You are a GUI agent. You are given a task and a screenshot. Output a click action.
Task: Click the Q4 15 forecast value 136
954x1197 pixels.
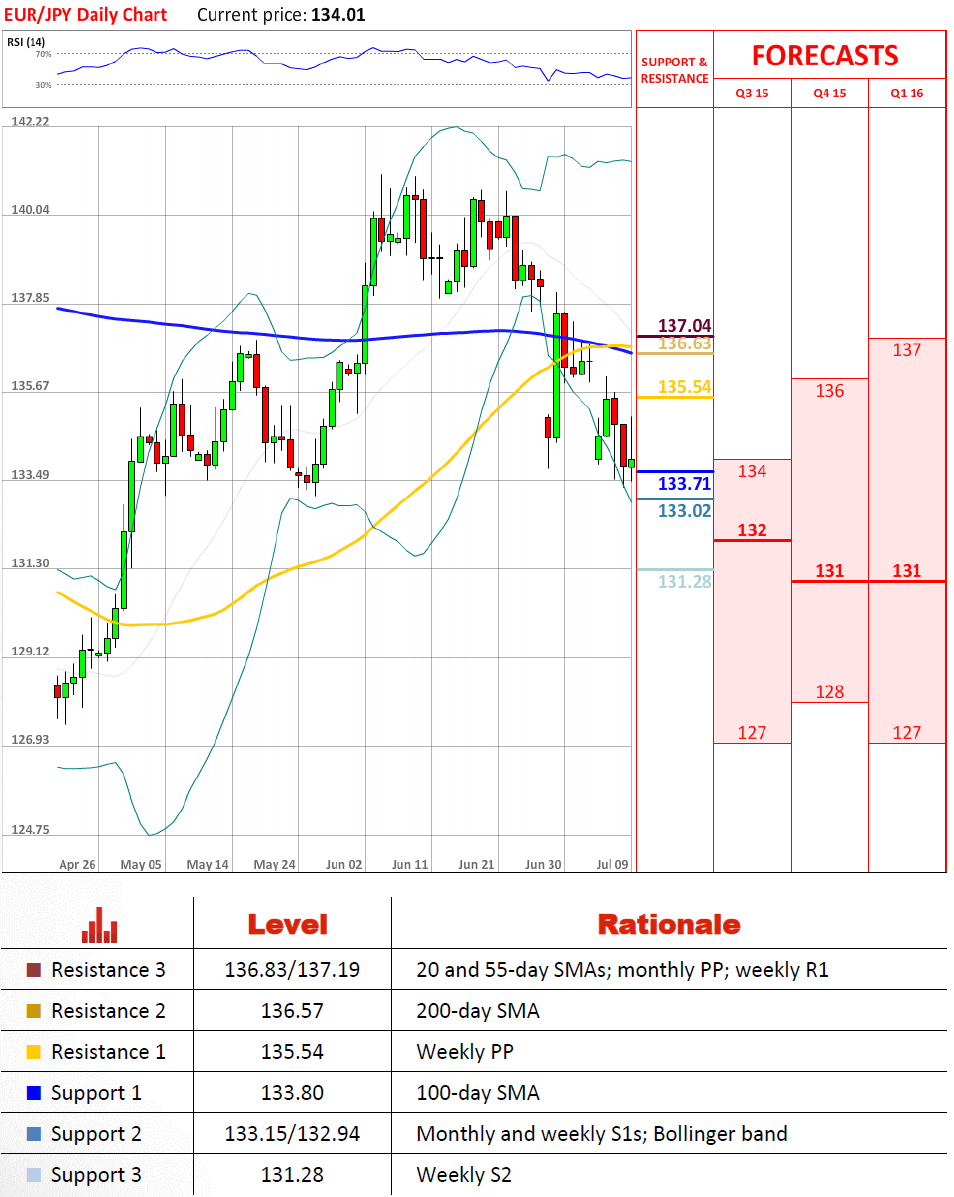pyautogui.click(x=830, y=391)
